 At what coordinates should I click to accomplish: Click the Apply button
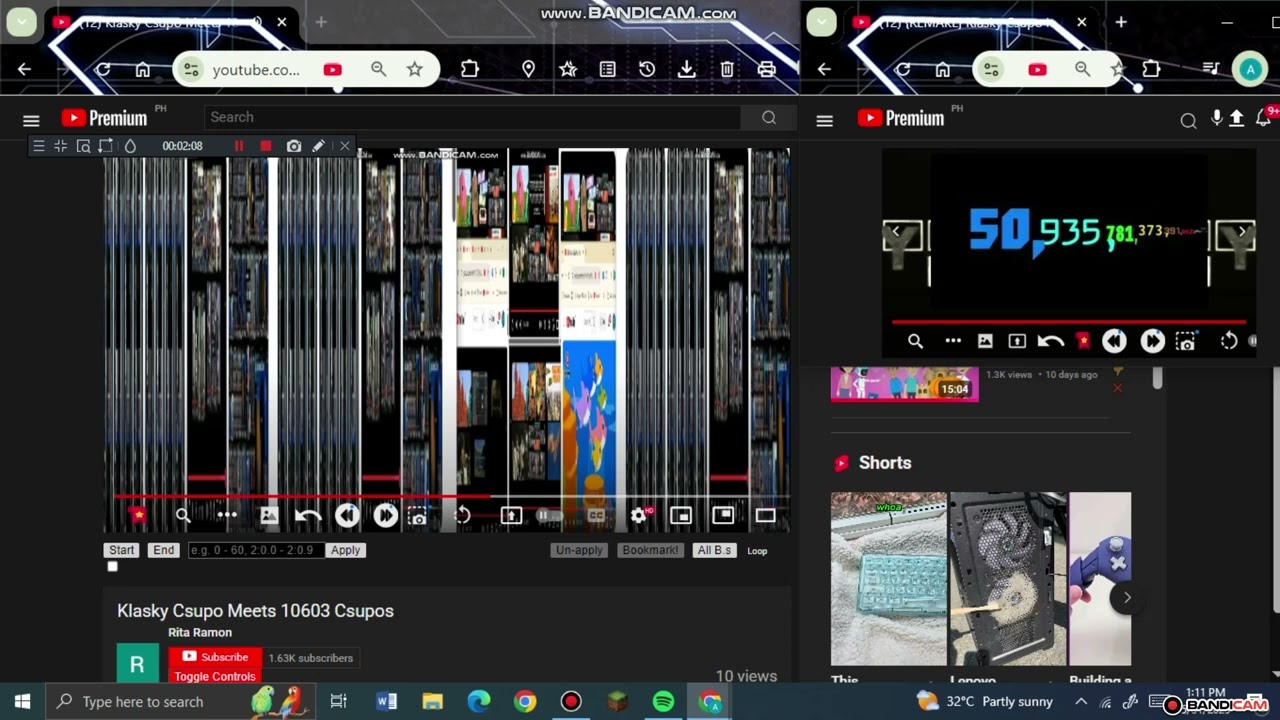(x=345, y=550)
